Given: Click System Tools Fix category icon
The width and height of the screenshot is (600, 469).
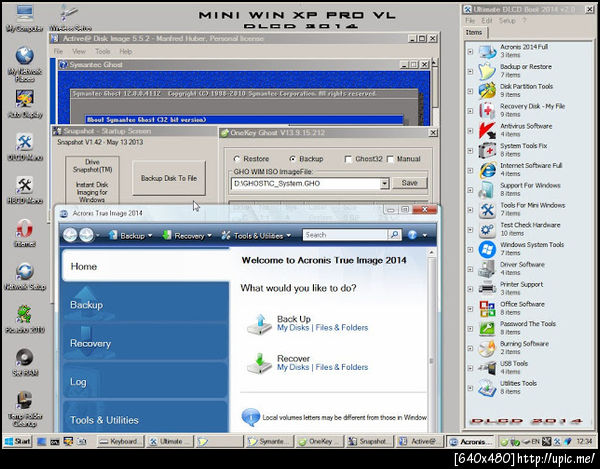Looking at the screenshot, I should pyautogui.click(x=487, y=150).
